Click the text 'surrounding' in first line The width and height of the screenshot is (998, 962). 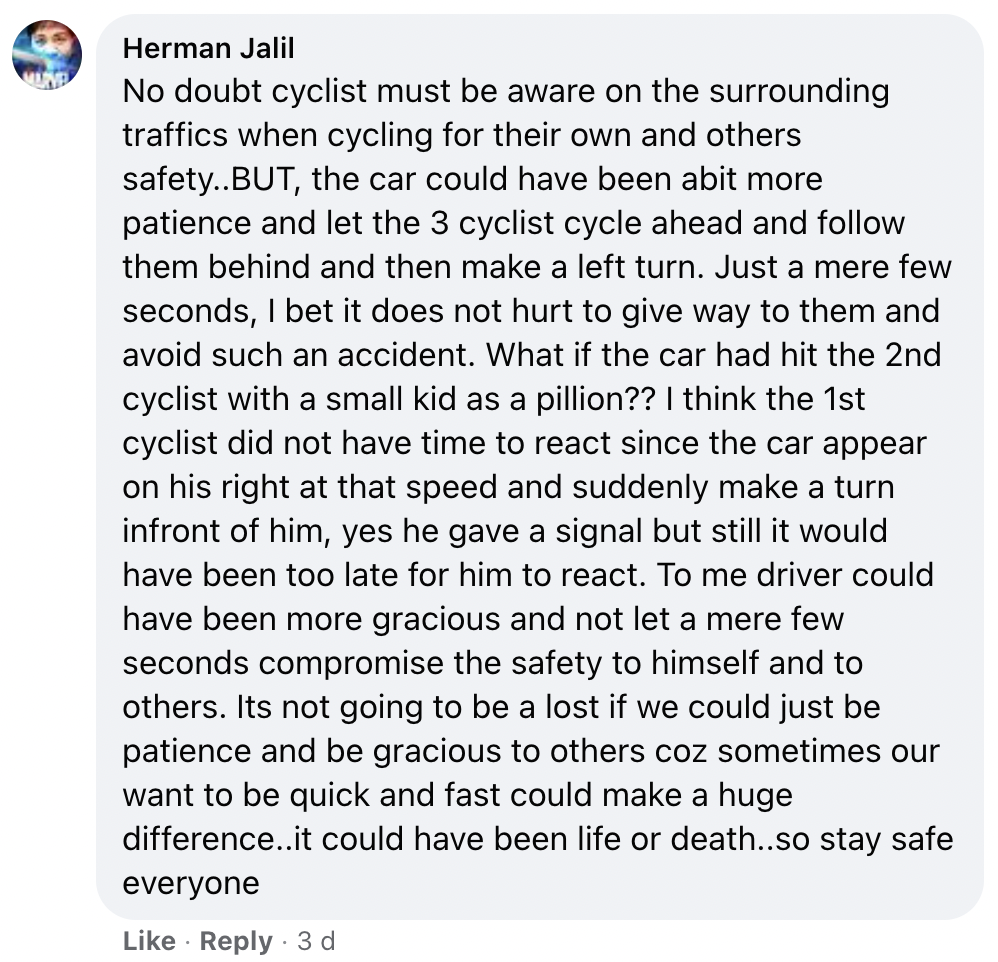[x=799, y=91]
